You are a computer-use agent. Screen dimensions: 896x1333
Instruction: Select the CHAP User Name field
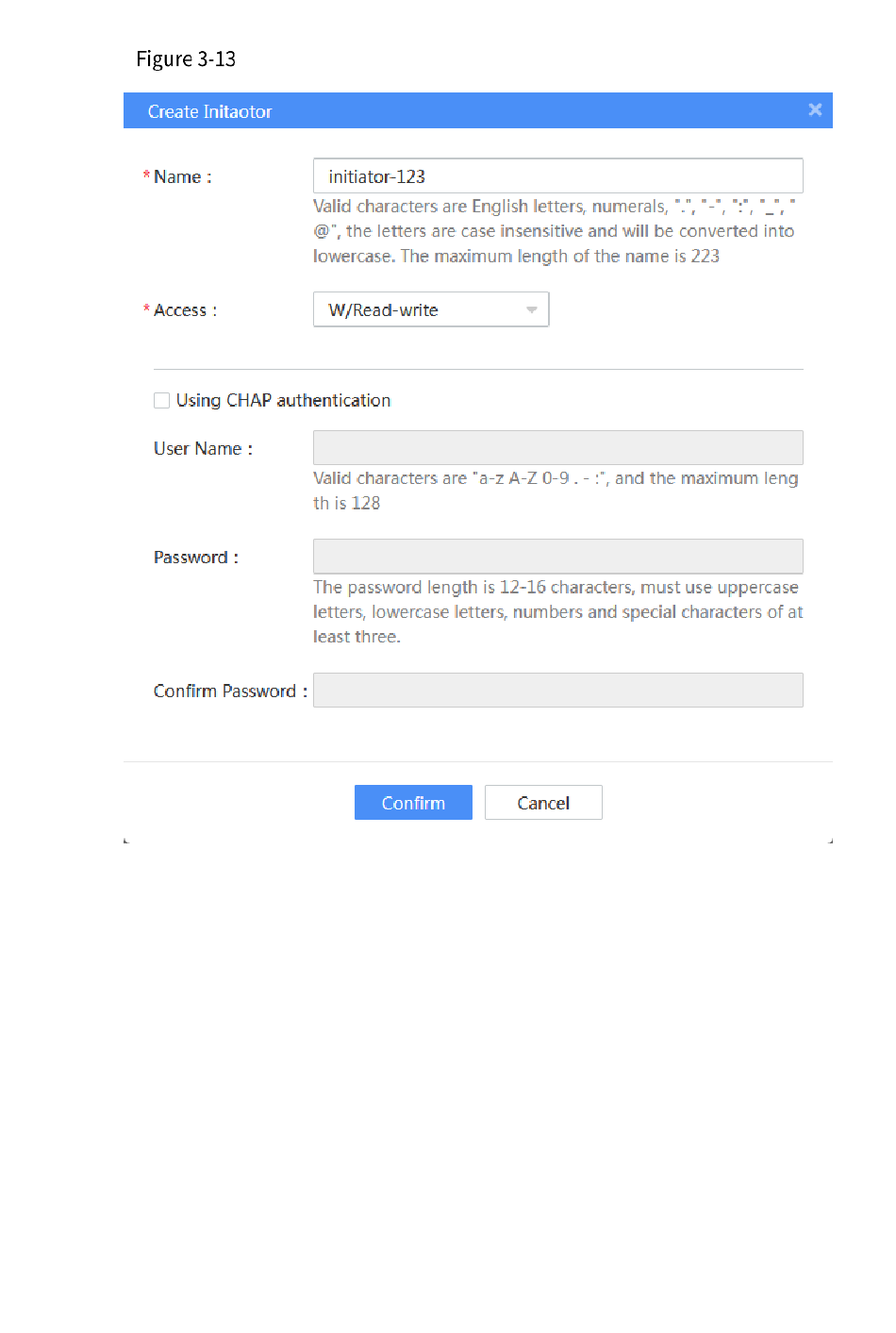coord(558,448)
